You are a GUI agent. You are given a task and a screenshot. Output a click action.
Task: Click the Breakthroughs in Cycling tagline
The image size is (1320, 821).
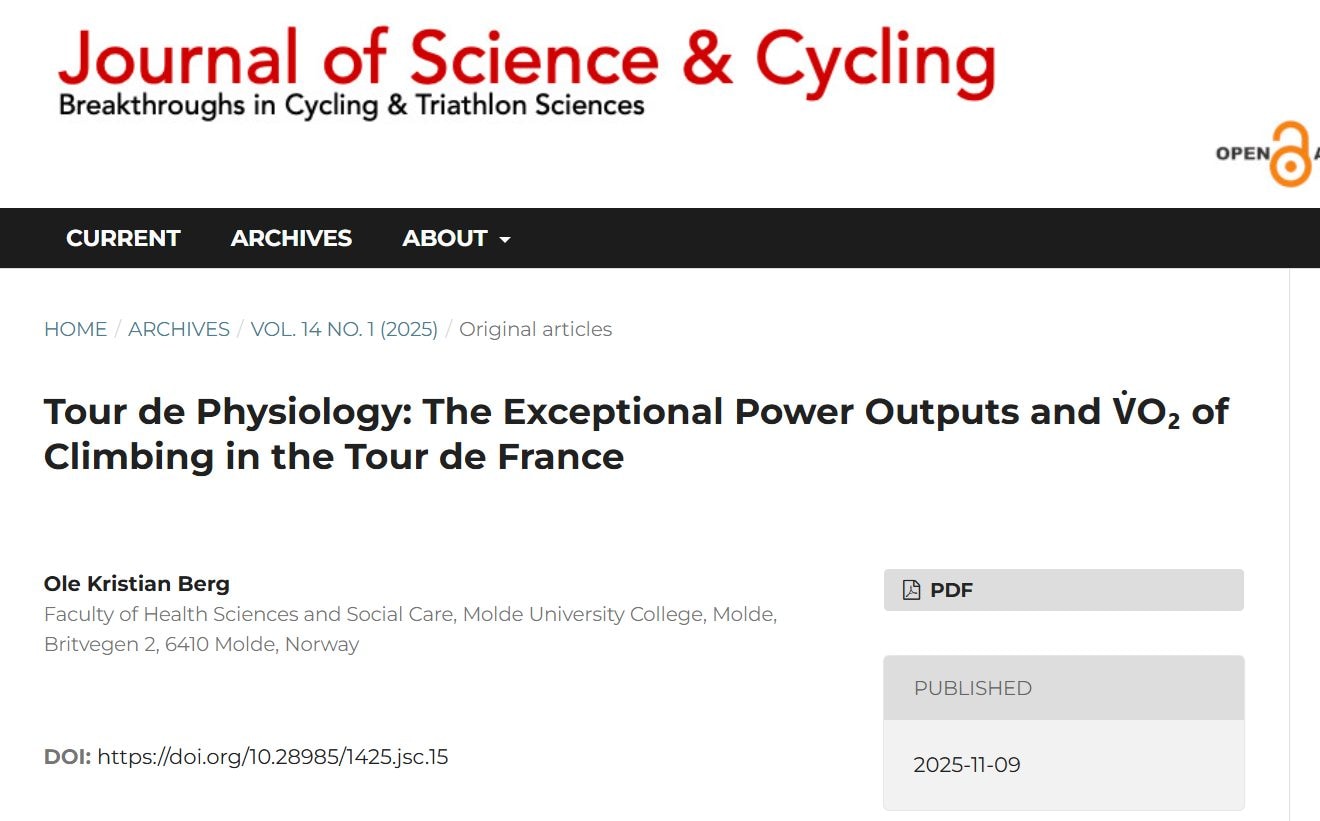pyautogui.click(x=351, y=105)
